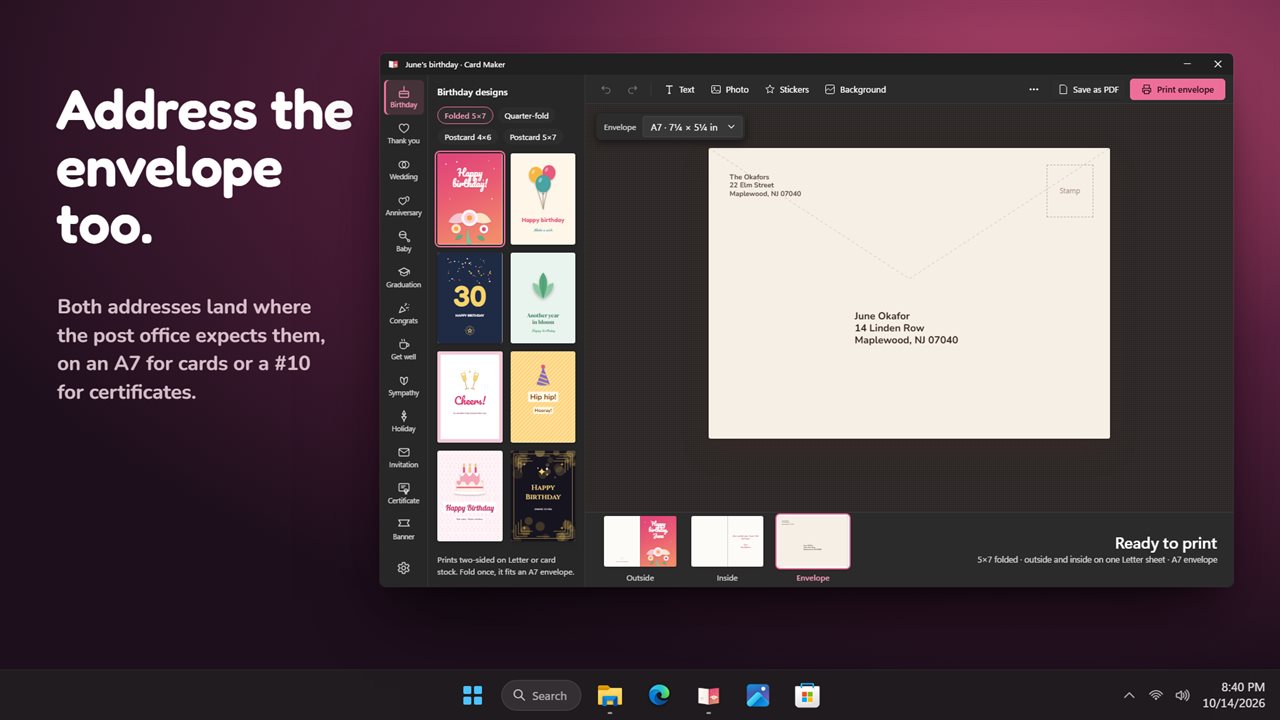Screen dimensions: 1280x720
Task: Select the Another year in bloom design
Action: point(543,298)
